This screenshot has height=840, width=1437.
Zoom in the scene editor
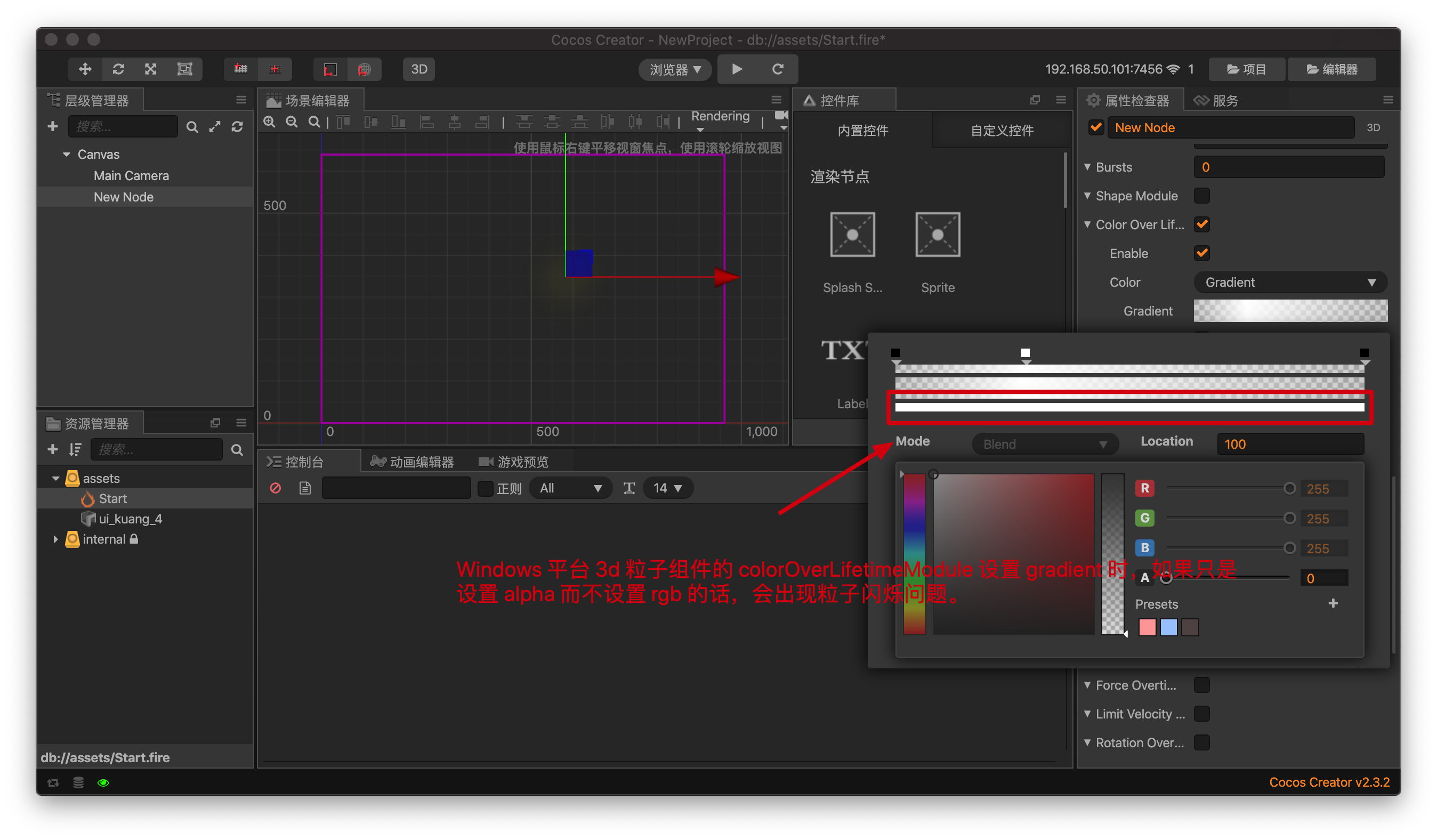pos(269,122)
